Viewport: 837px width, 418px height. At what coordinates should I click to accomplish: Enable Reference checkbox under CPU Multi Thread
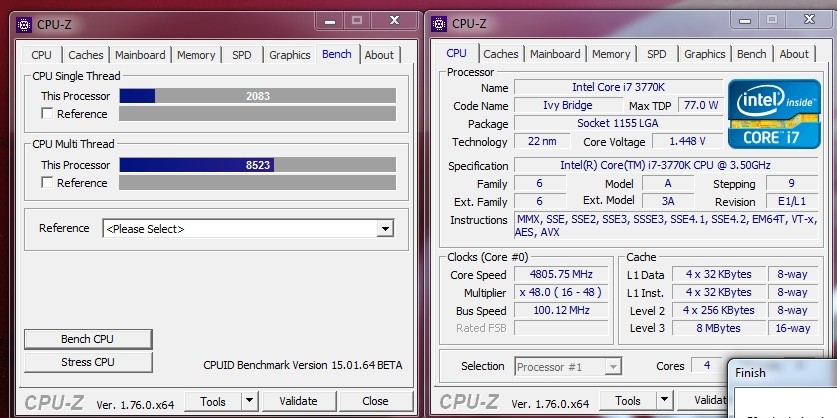[x=47, y=183]
